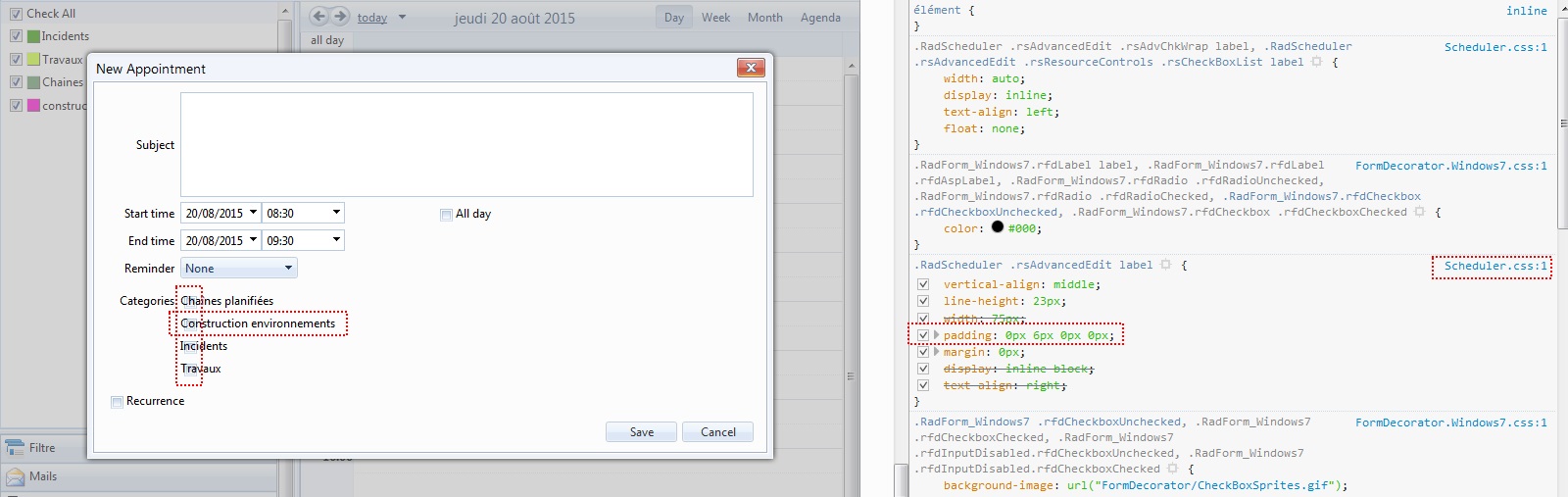Viewport: 1568px width, 497px height.
Task: Open the Reminder None dropdown
Action: (239, 268)
